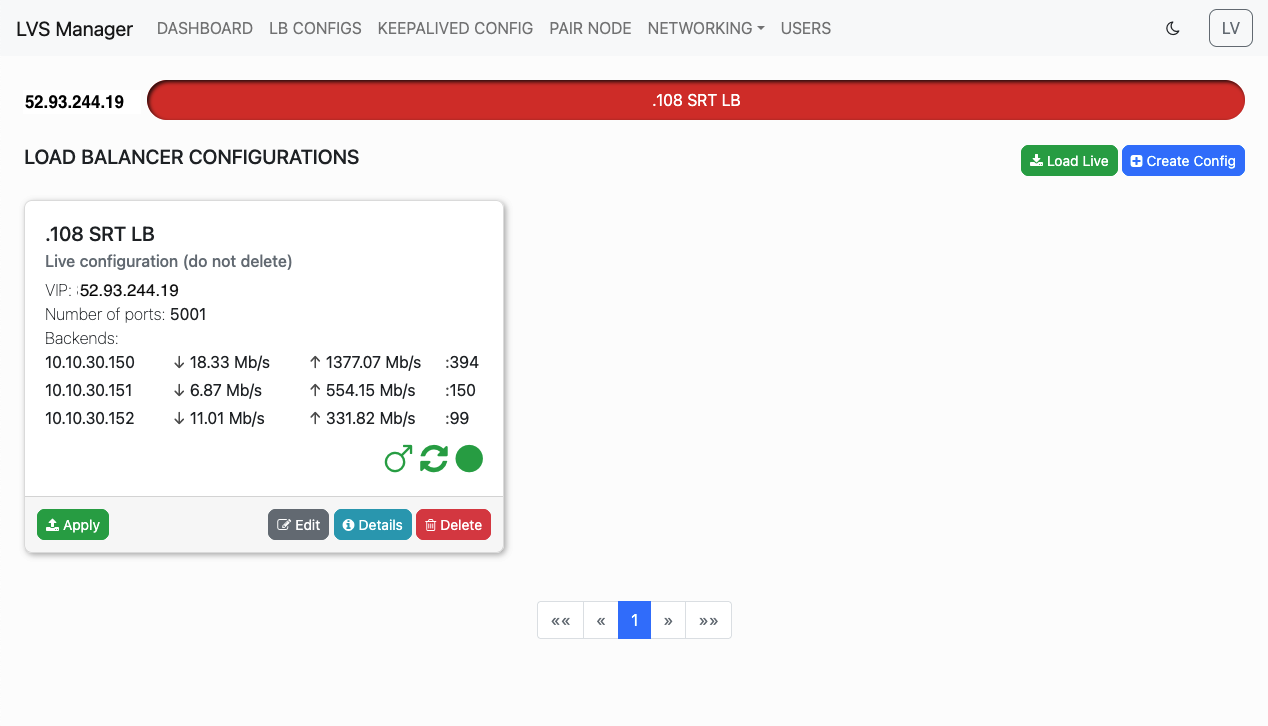This screenshot has height=726, width=1268.
Task: Click the :150 connection count
Action: tap(460, 390)
